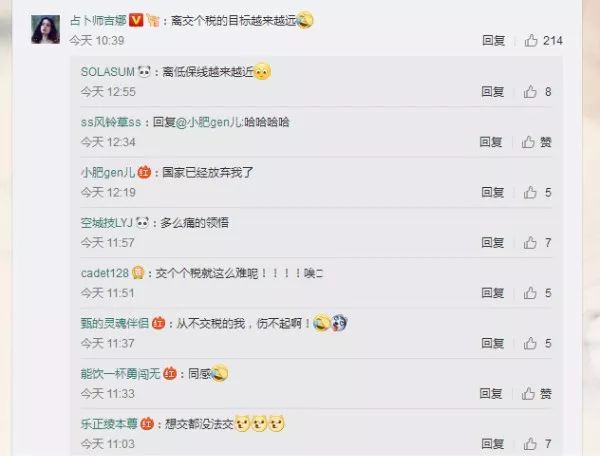Like 占卜师吉娜's comment with 214 likes

[531, 40]
